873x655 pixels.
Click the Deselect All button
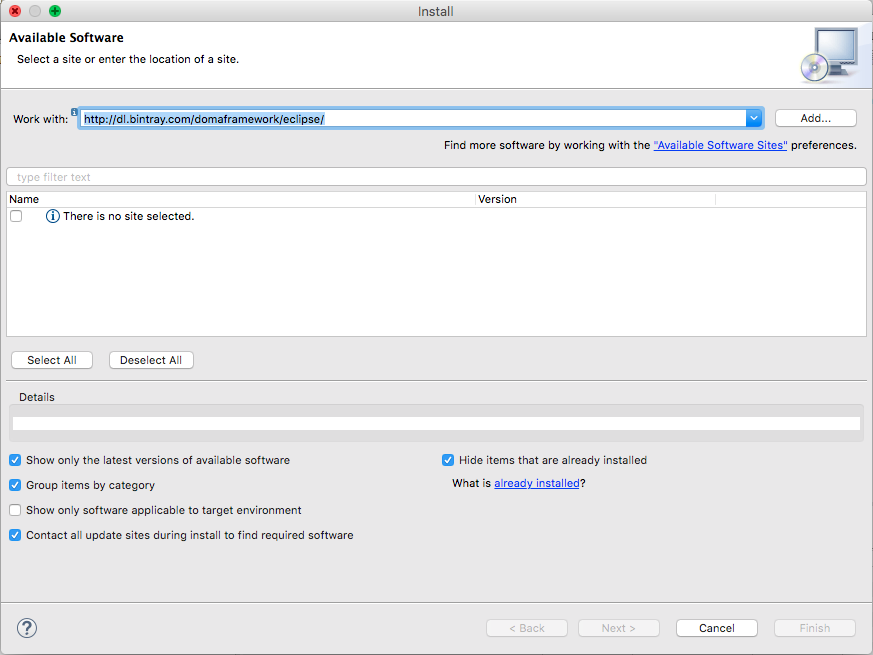click(151, 360)
